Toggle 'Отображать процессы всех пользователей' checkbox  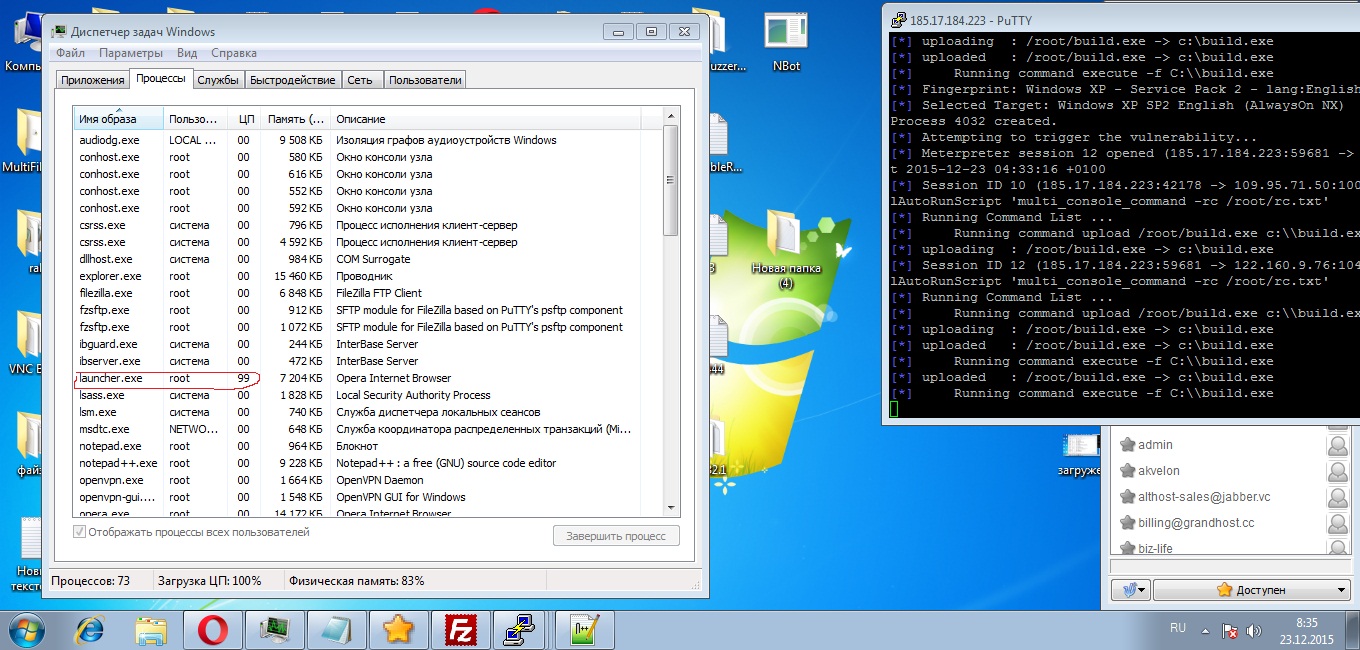(x=79, y=532)
